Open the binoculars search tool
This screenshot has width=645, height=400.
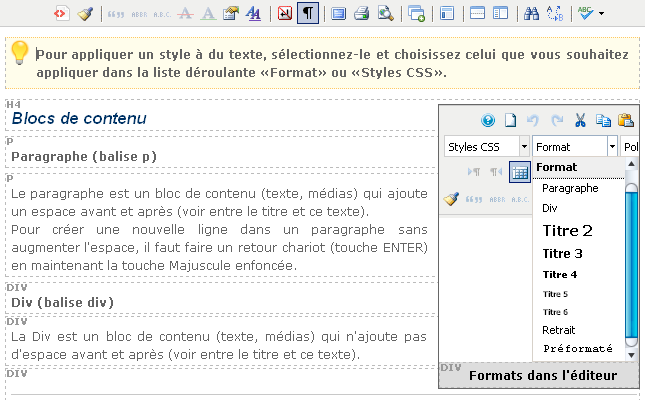pos(531,14)
